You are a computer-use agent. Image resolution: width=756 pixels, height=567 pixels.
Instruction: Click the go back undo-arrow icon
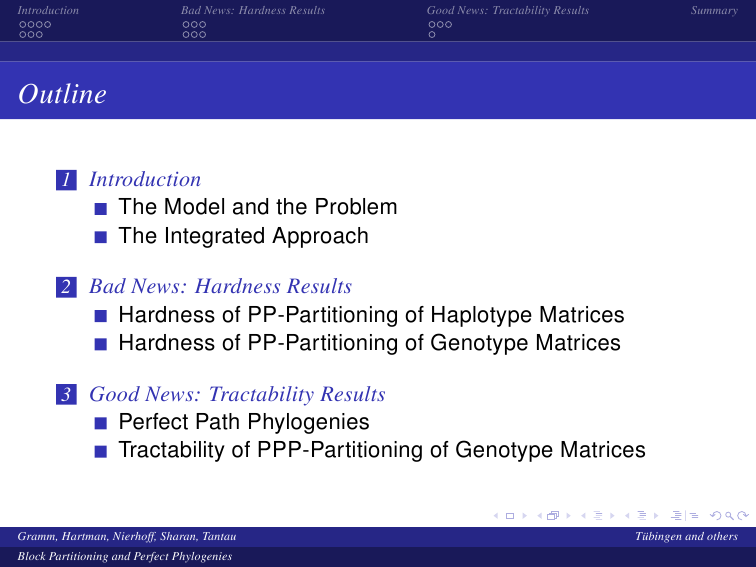tap(716, 516)
